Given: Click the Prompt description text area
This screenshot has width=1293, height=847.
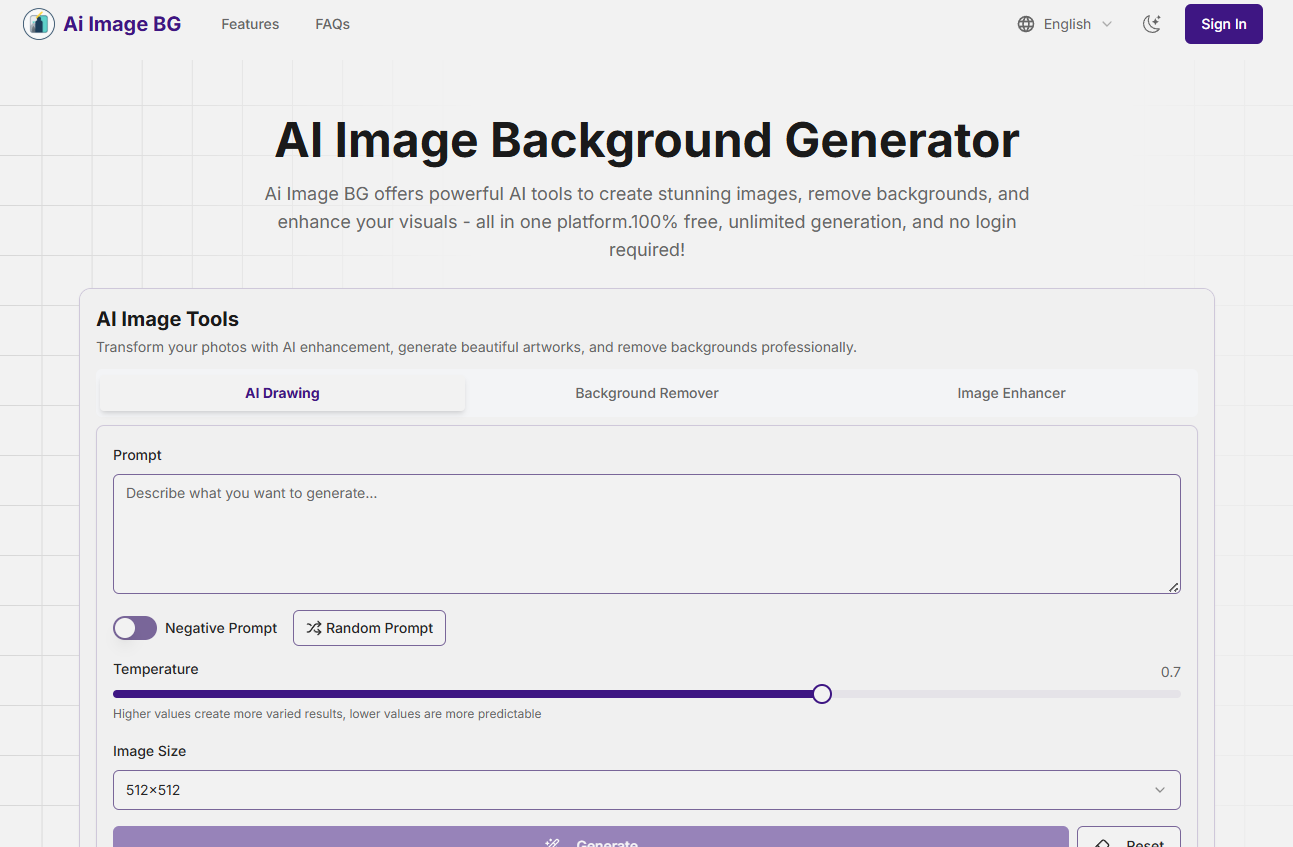Looking at the screenshot, I should (647, 534).
